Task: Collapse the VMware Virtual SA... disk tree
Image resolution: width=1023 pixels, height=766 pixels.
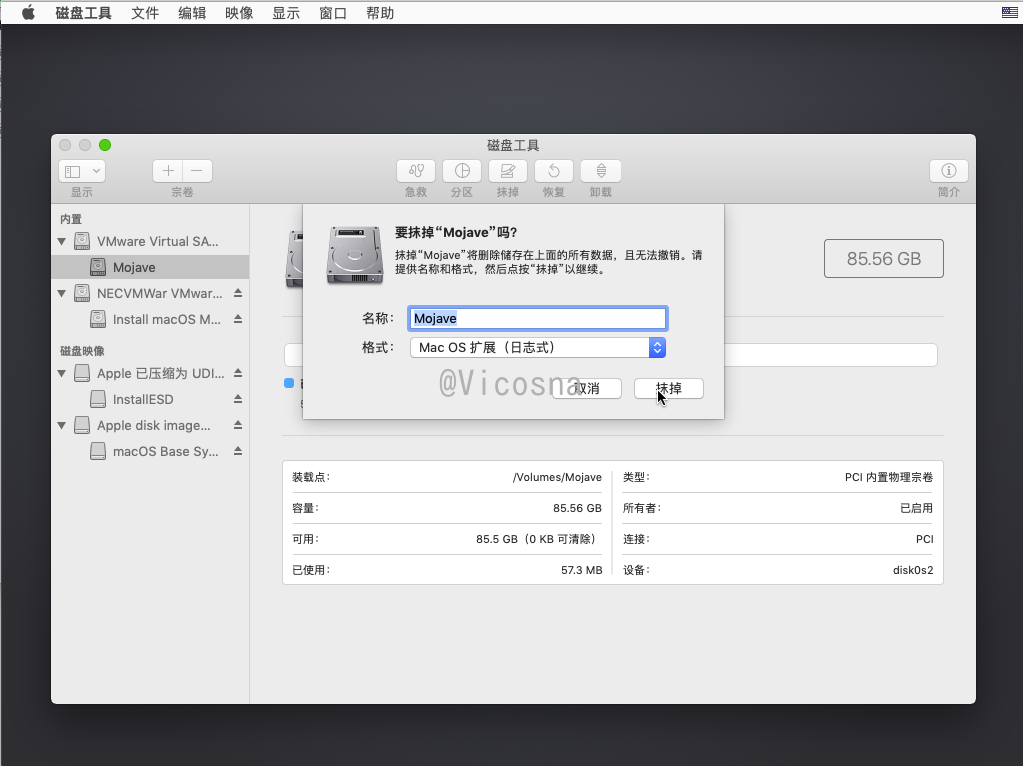Action: 62,241
